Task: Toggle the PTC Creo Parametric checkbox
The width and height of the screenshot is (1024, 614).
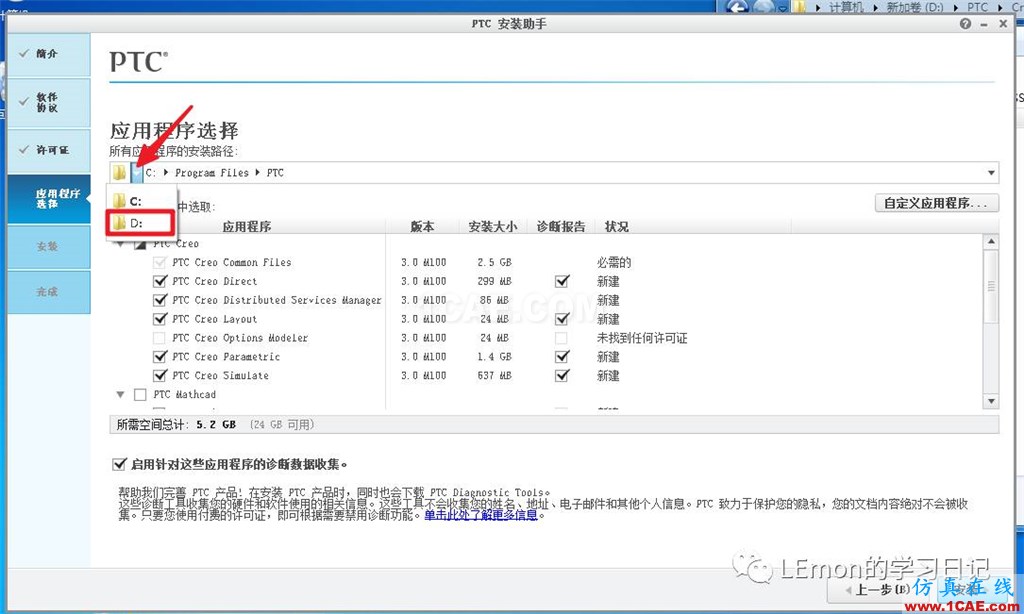Action: coord(159,357)
